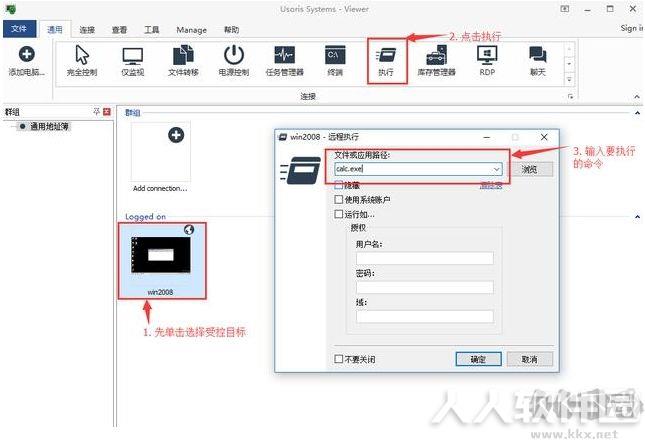Click the 执行 execute icon

[386, 55]
